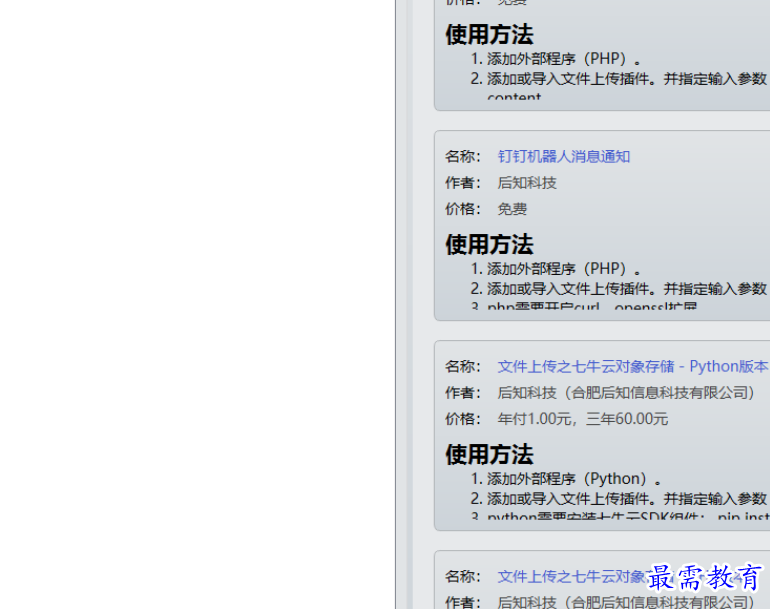This screenshot has height=609, width=770.
Task: Click 使用方法 heading in the topmost card
Action: [x=489, y=35]
